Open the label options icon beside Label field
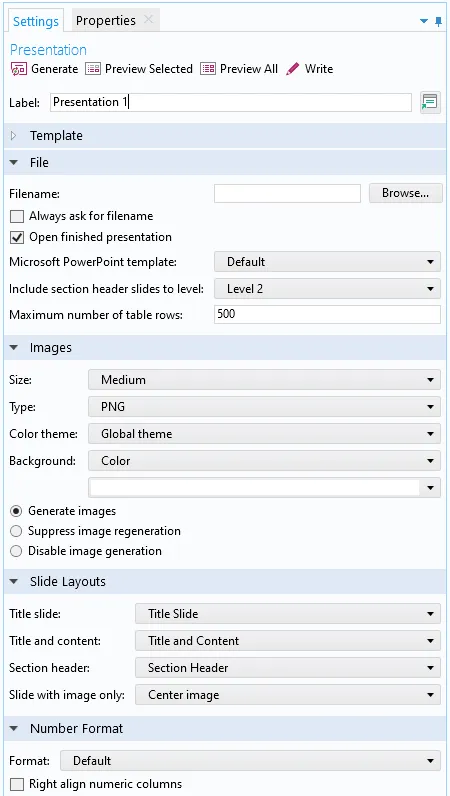 430,103
